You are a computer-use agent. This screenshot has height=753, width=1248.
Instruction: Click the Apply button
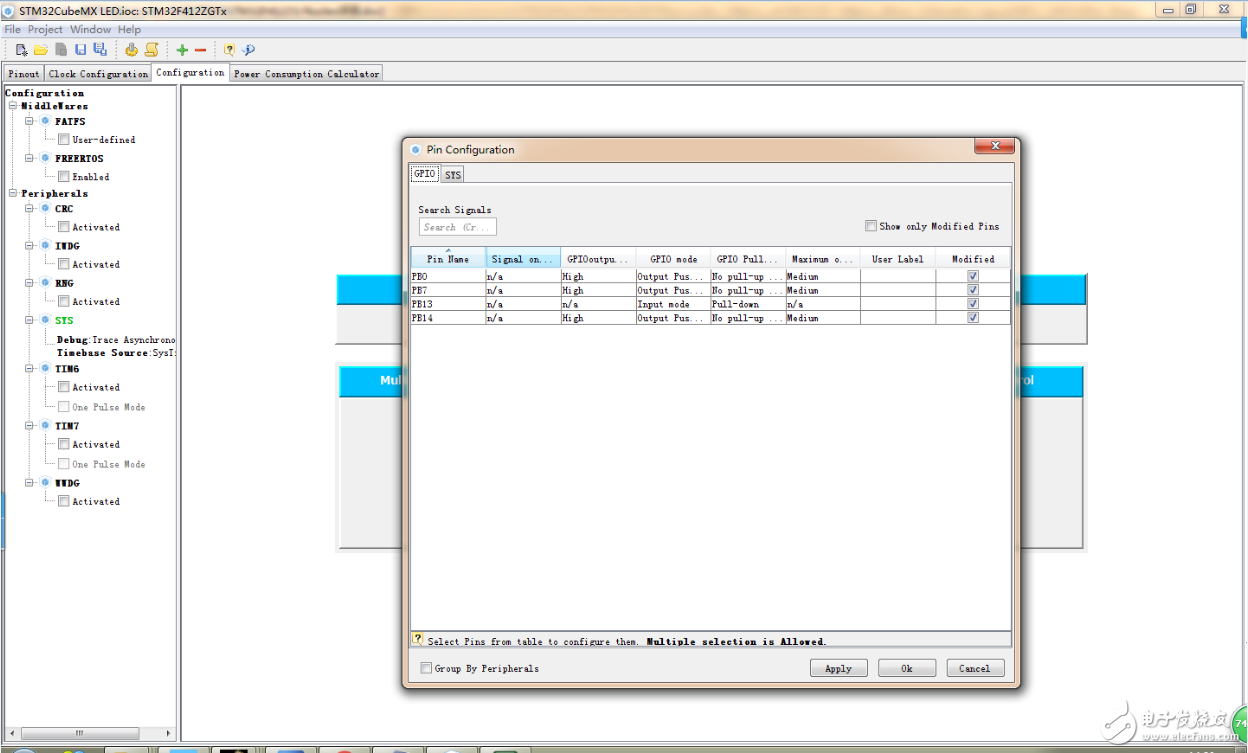(838, 668)
